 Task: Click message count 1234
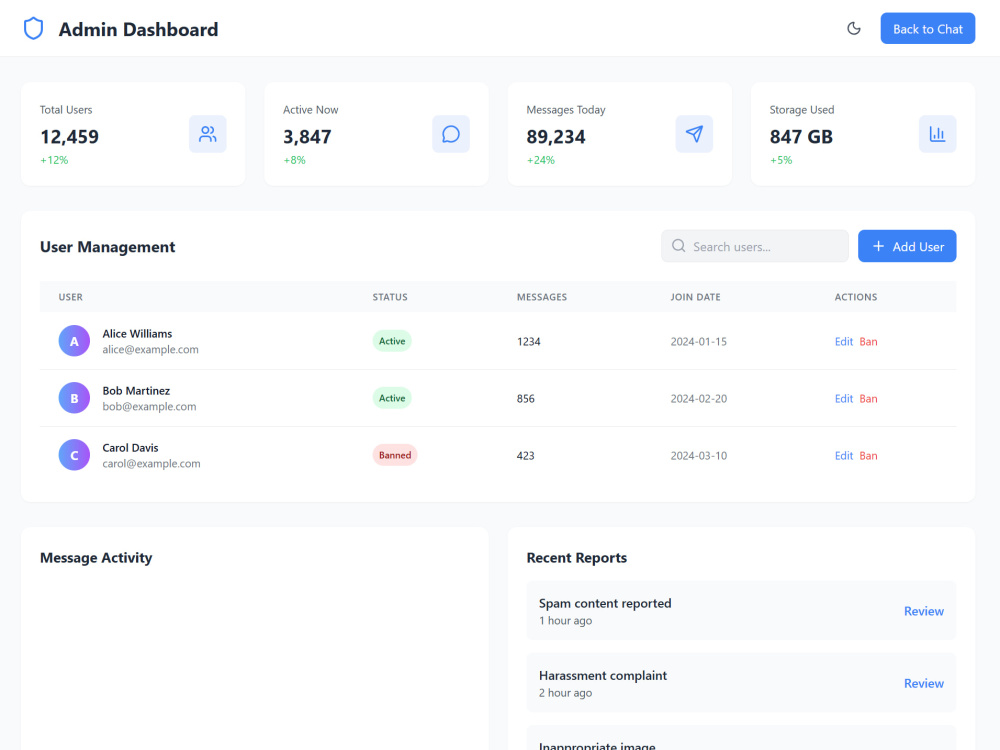click(528, 342)
